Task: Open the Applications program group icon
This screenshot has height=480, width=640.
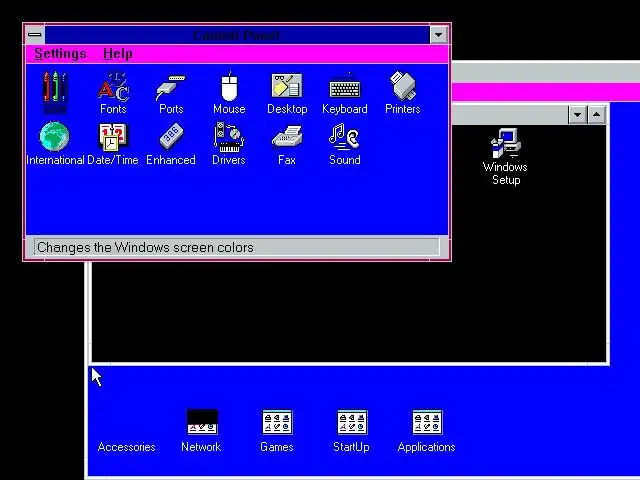Action: 427,422
